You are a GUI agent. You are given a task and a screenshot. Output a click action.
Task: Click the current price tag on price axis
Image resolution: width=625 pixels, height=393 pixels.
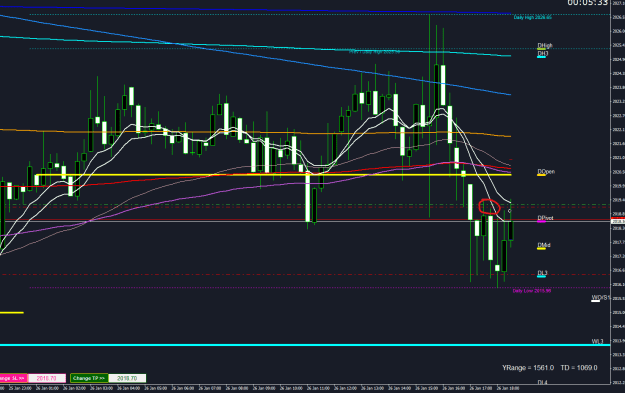(618, 221)
